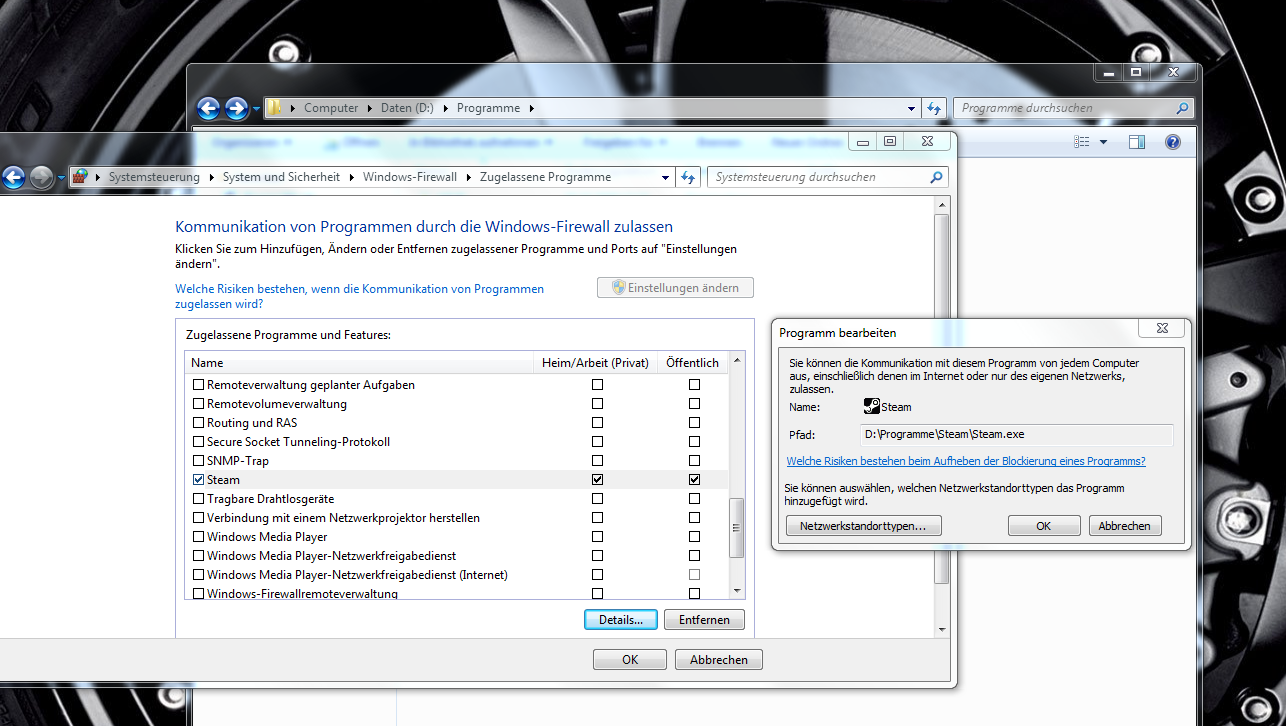Toggle Öffentlich checkbox for Routing und RAS

tap(694, 423)
